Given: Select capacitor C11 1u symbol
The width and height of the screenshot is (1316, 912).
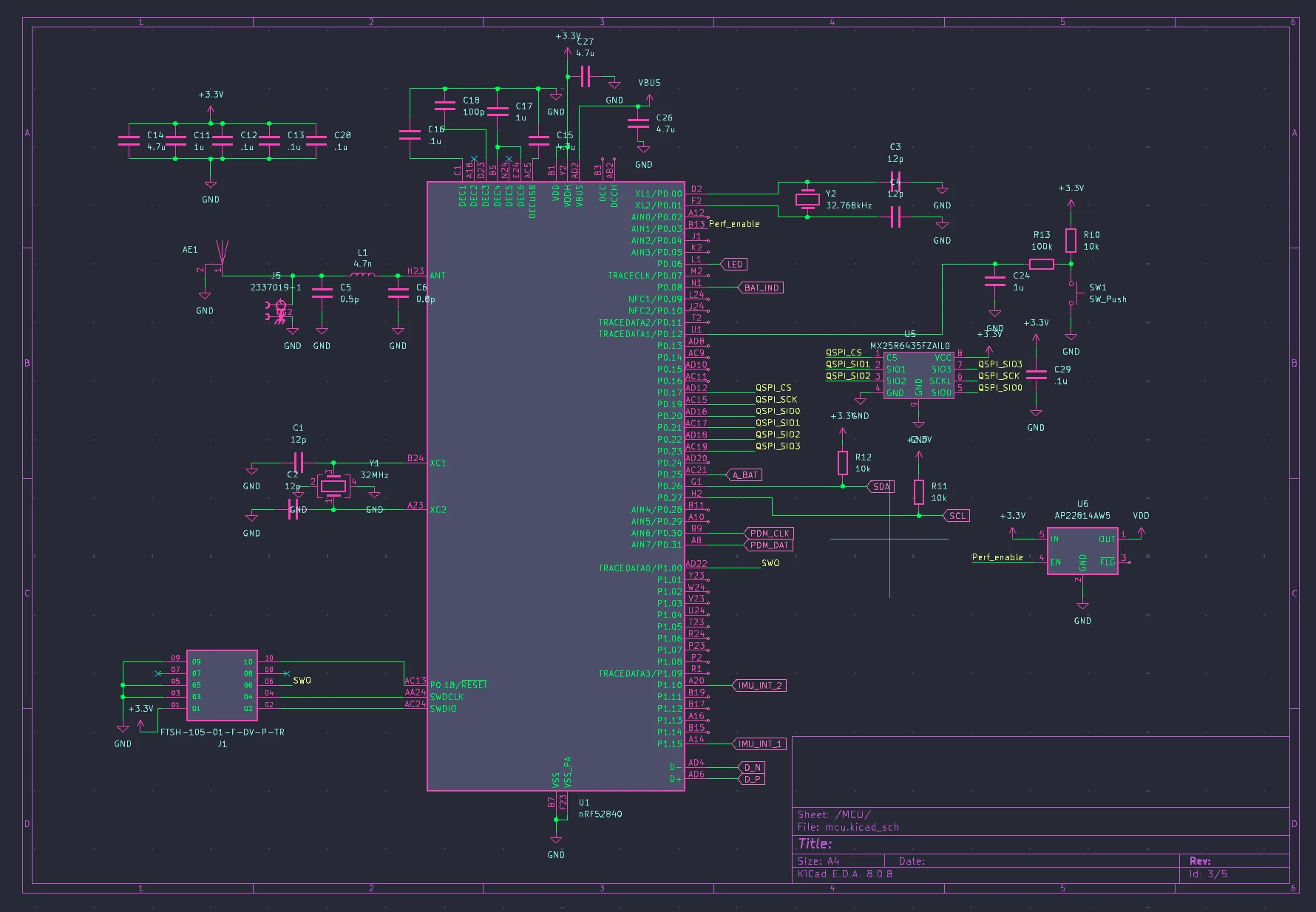Looking at the screenshot, I should (175, 140).
